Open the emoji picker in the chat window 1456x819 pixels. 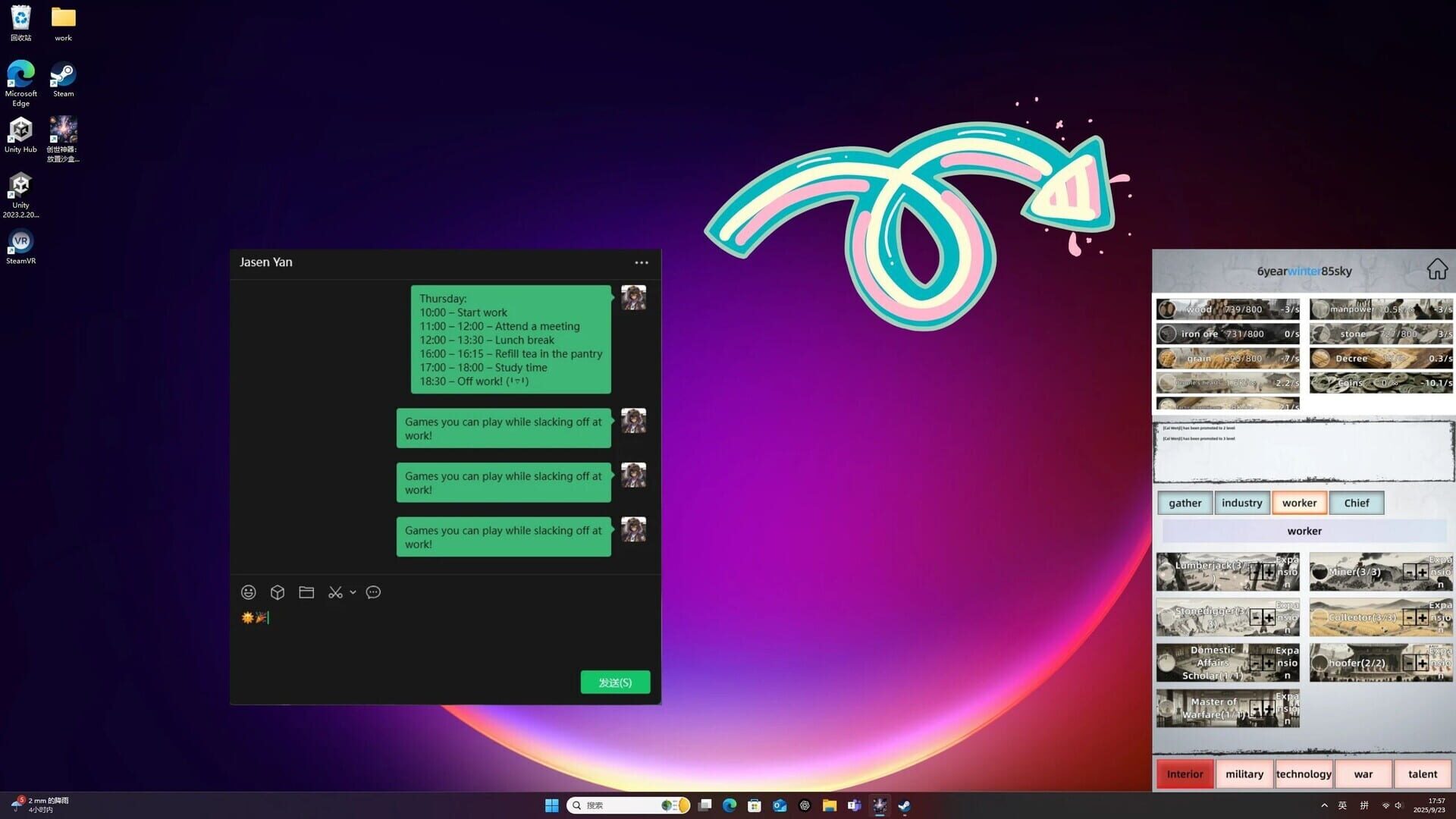(248, 592)
